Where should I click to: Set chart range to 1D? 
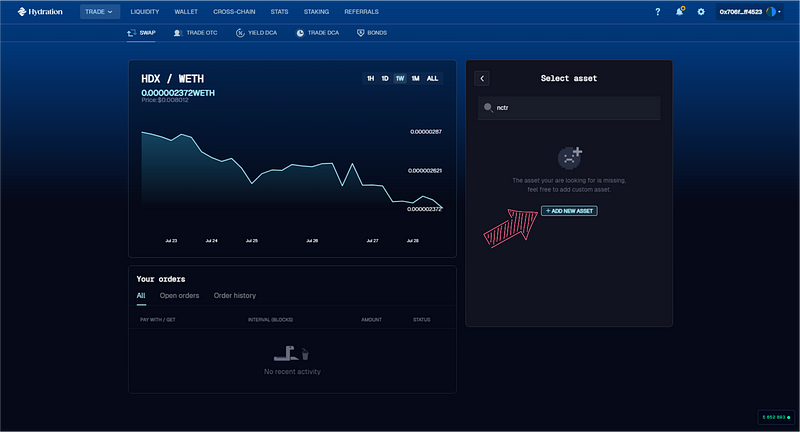tap(385, 79)
